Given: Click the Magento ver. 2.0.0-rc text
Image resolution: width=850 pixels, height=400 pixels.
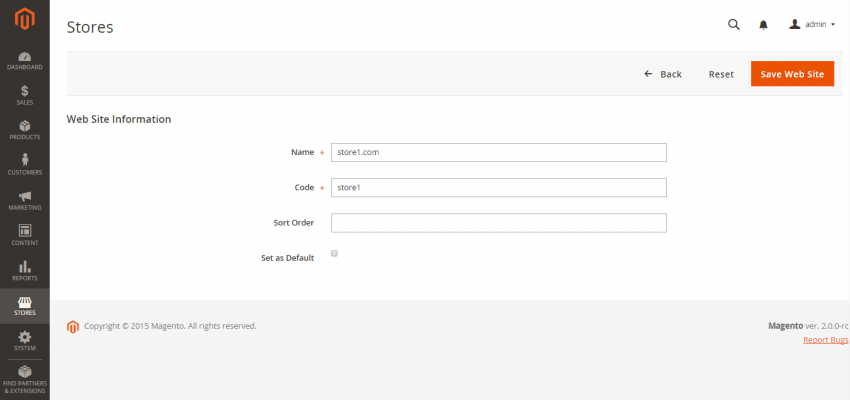Looking at the screenshot, I should tap(808, 326).
